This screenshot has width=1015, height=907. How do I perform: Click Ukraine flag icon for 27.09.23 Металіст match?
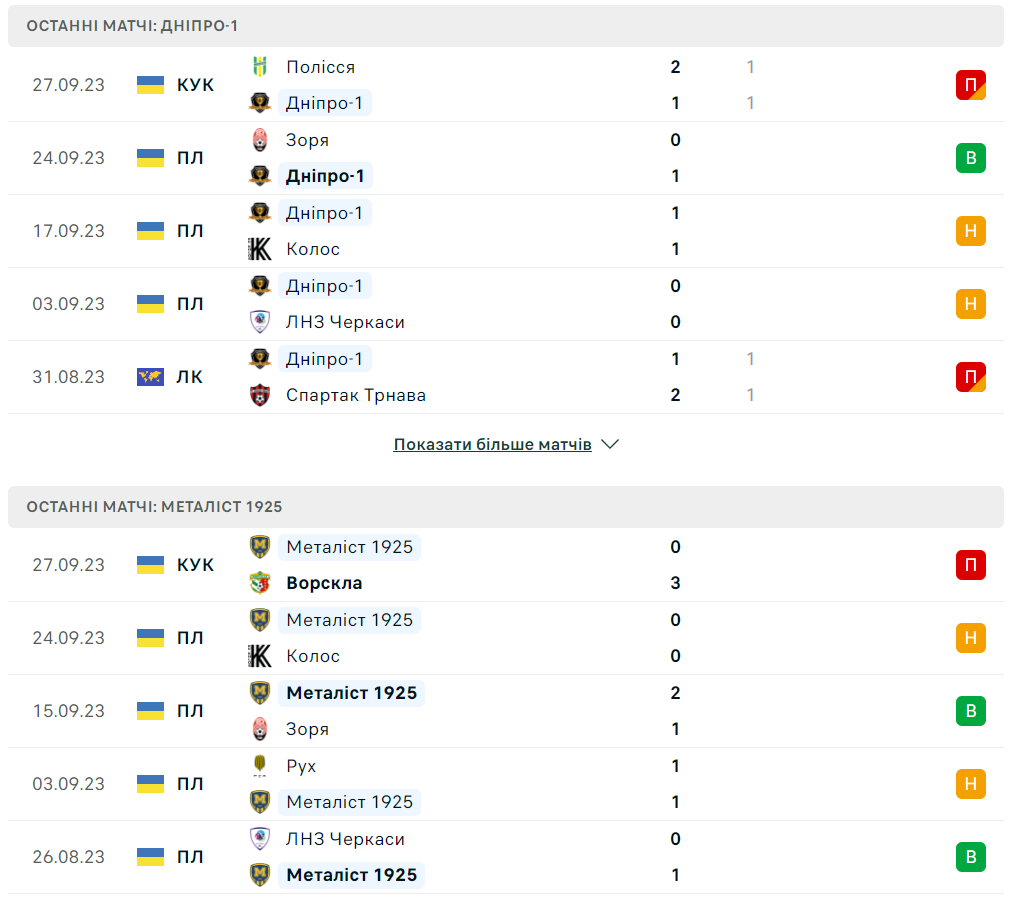coord(150,565)
